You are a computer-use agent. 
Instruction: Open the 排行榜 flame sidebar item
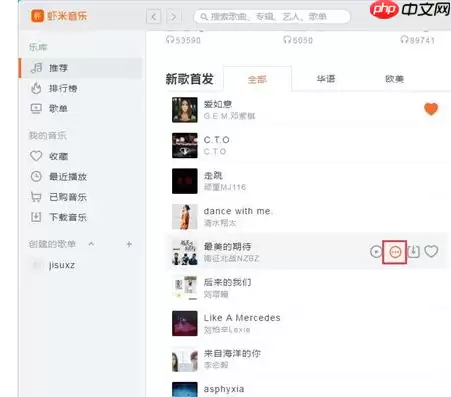pyautogui.click(x=81, y=88)
